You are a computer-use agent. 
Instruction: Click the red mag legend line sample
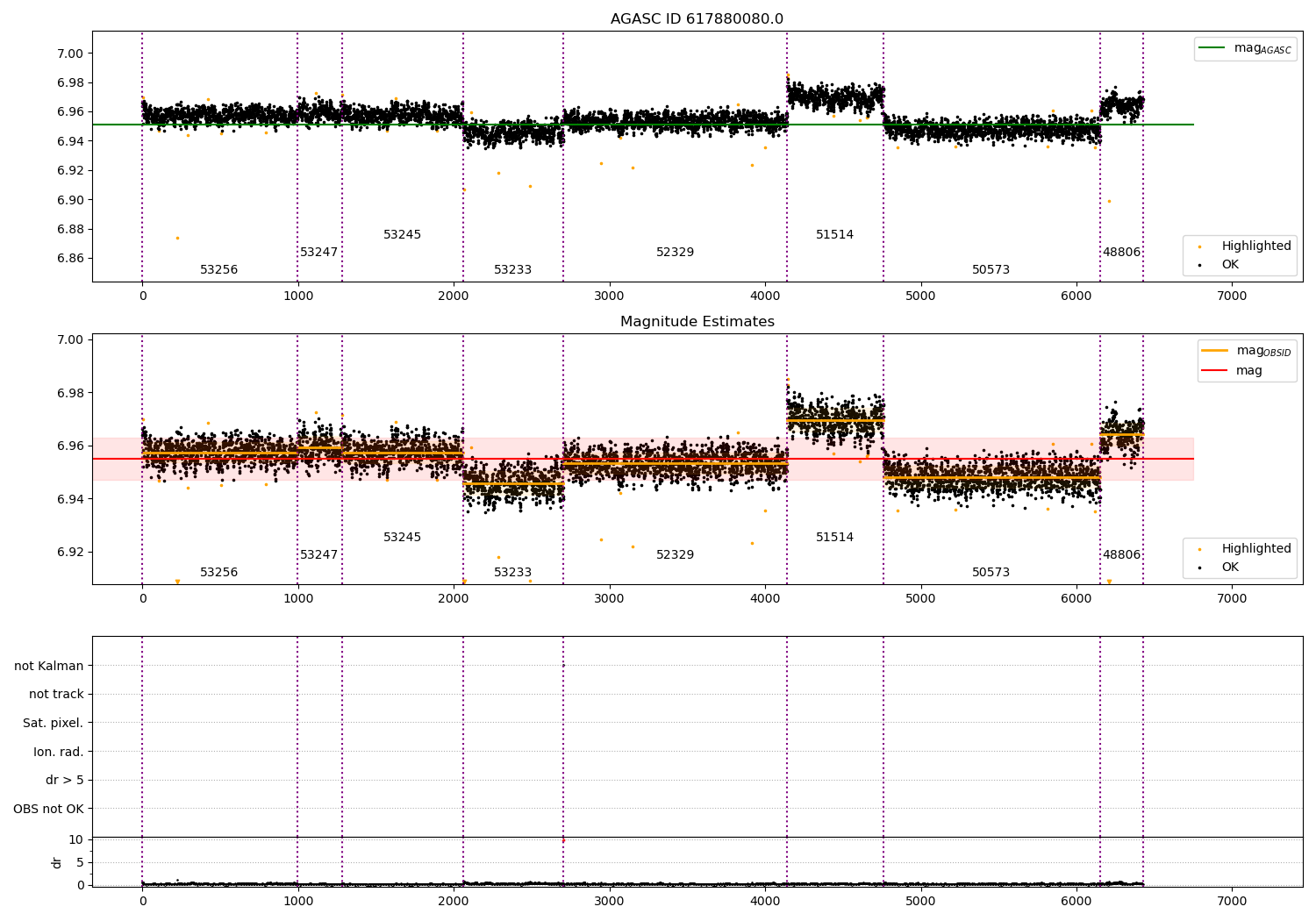tap(1215, 371)
